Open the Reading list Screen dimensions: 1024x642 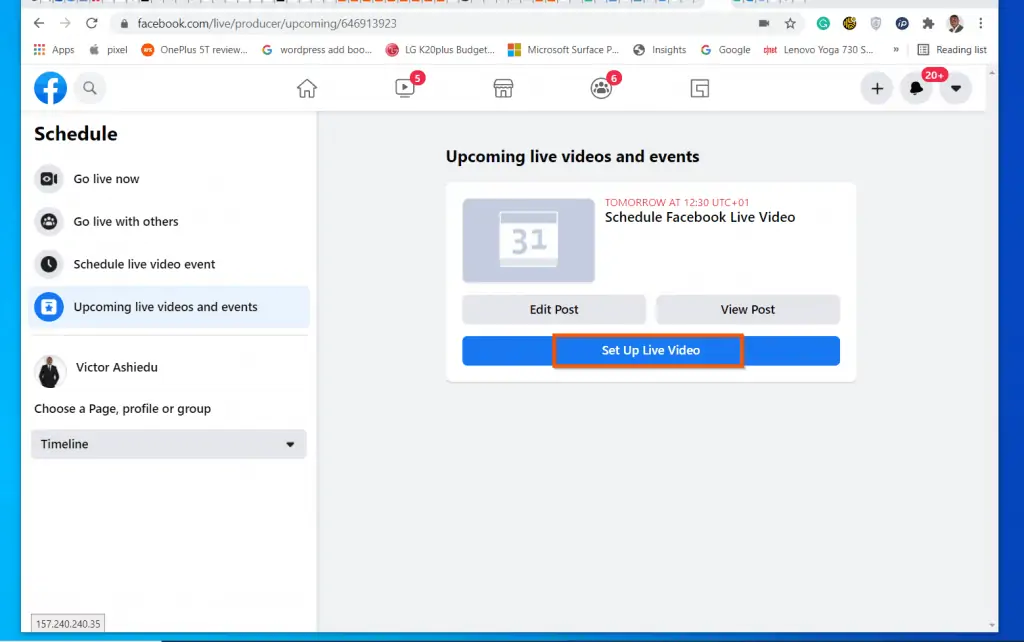coord(952,50)
